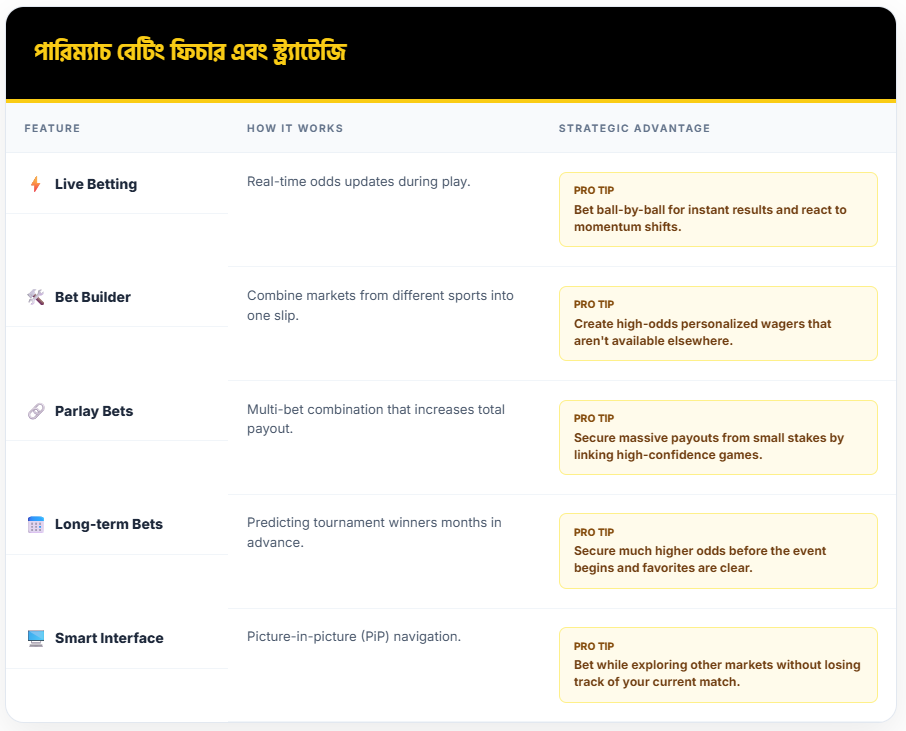This screenshot has height=731, width=906.
Task: Click the Pro Tip box about personalized wagers
Action: tap(718, 323)
